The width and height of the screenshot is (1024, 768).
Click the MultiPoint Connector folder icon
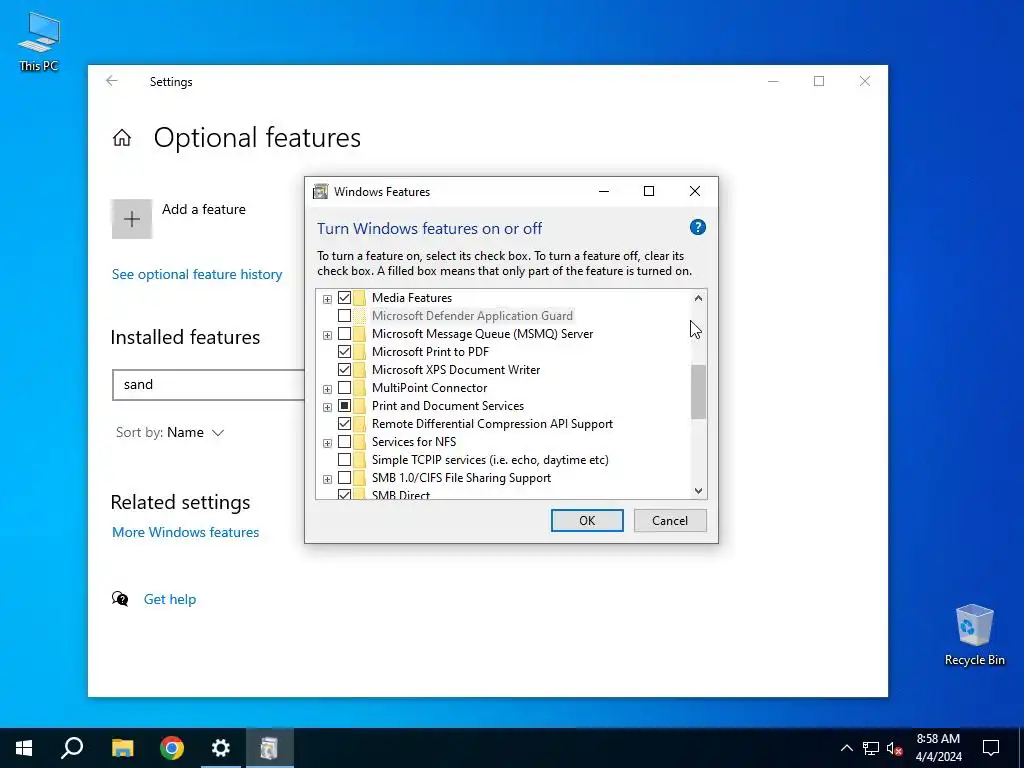click(x=360, y=388)
